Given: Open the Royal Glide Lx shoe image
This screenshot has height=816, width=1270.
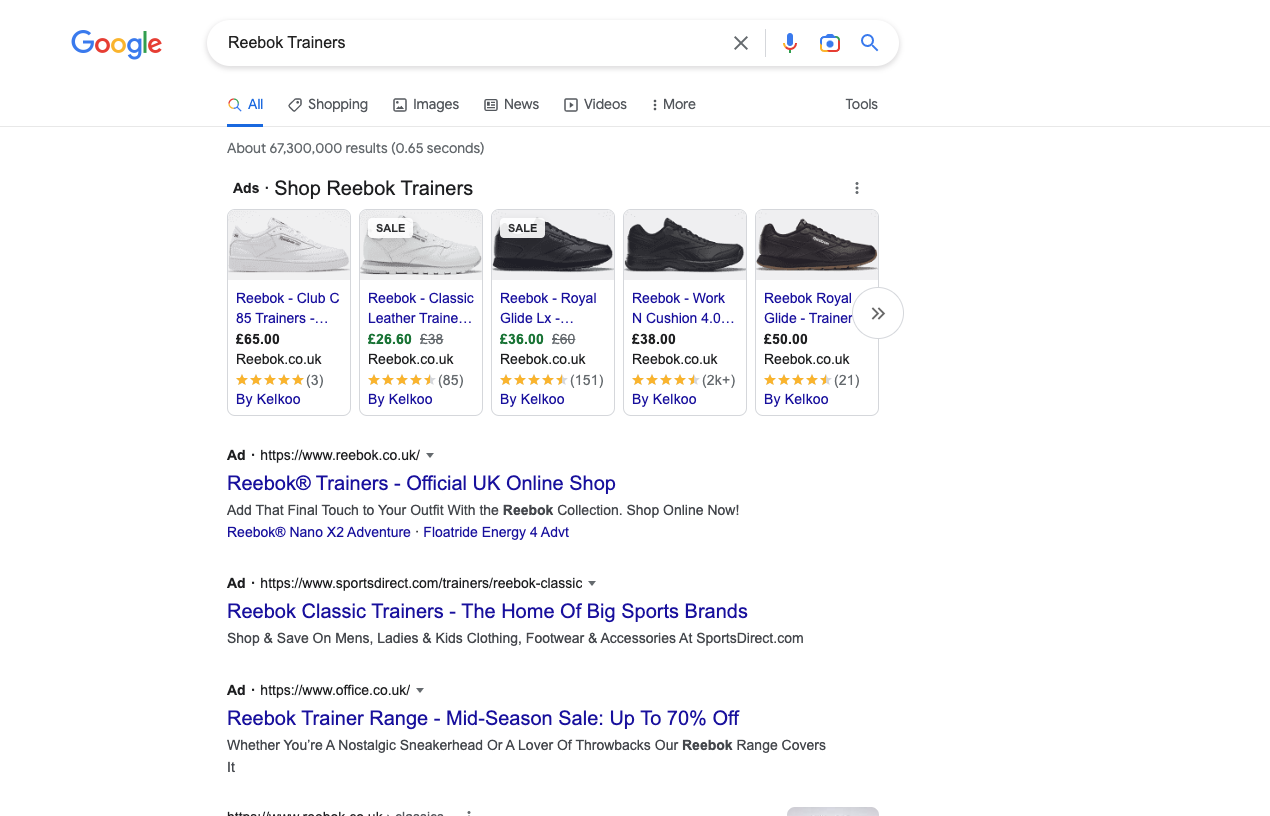Looking at the screenshot, I should click(x=553, y=245).
